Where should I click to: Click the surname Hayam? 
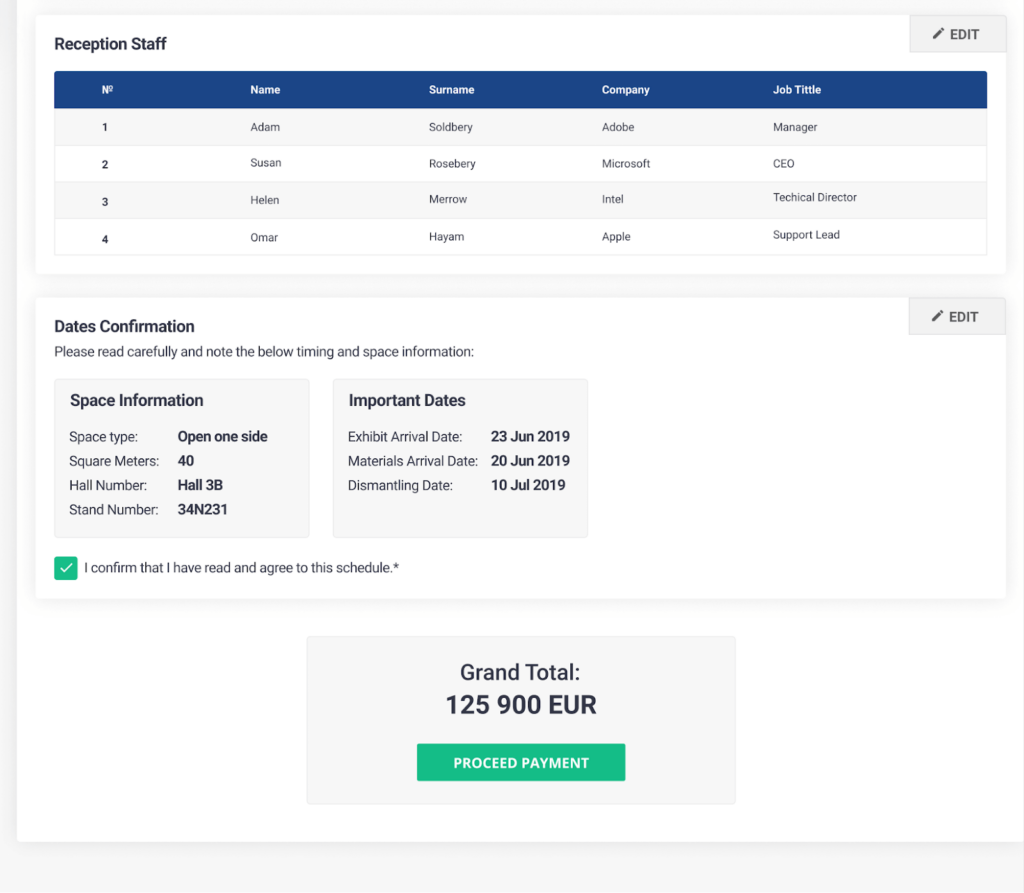click(x=447, y=236)
